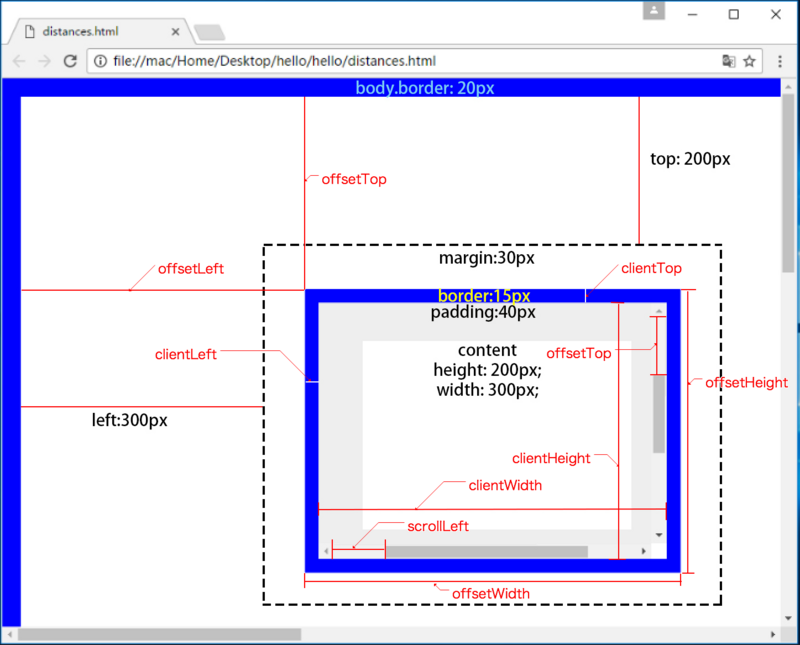Click the word 'content' in the inner box
The image size is (800, 645).
(x=487, y=351)
